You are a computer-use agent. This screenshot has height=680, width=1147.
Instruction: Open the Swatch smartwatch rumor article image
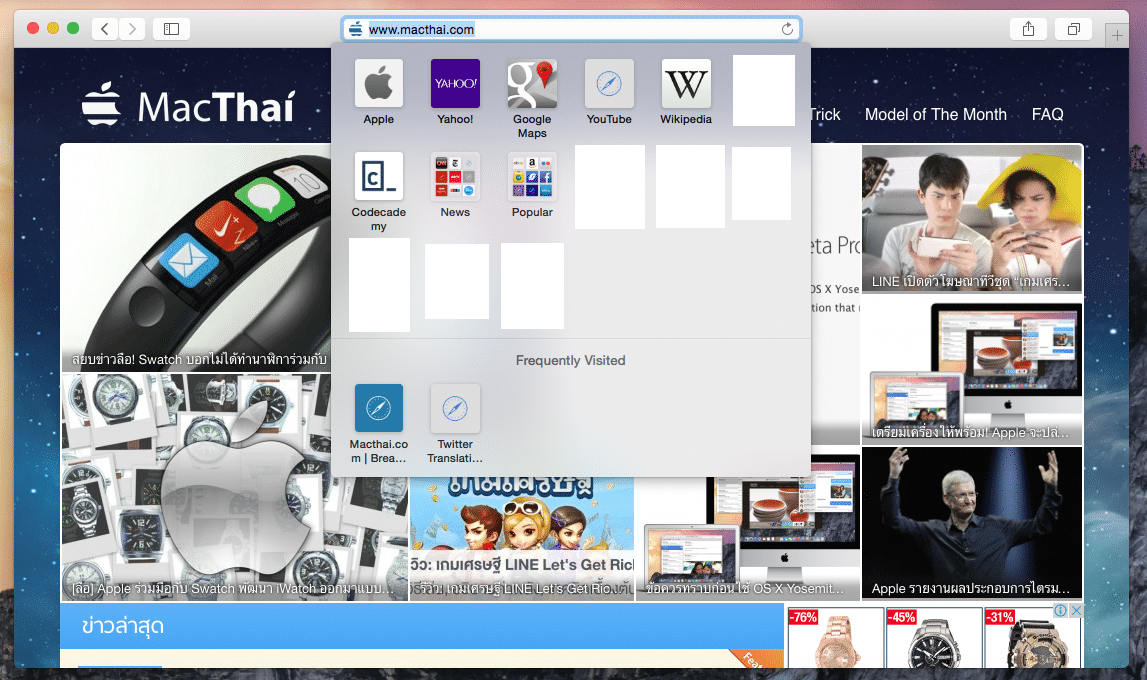coord(196,257)
